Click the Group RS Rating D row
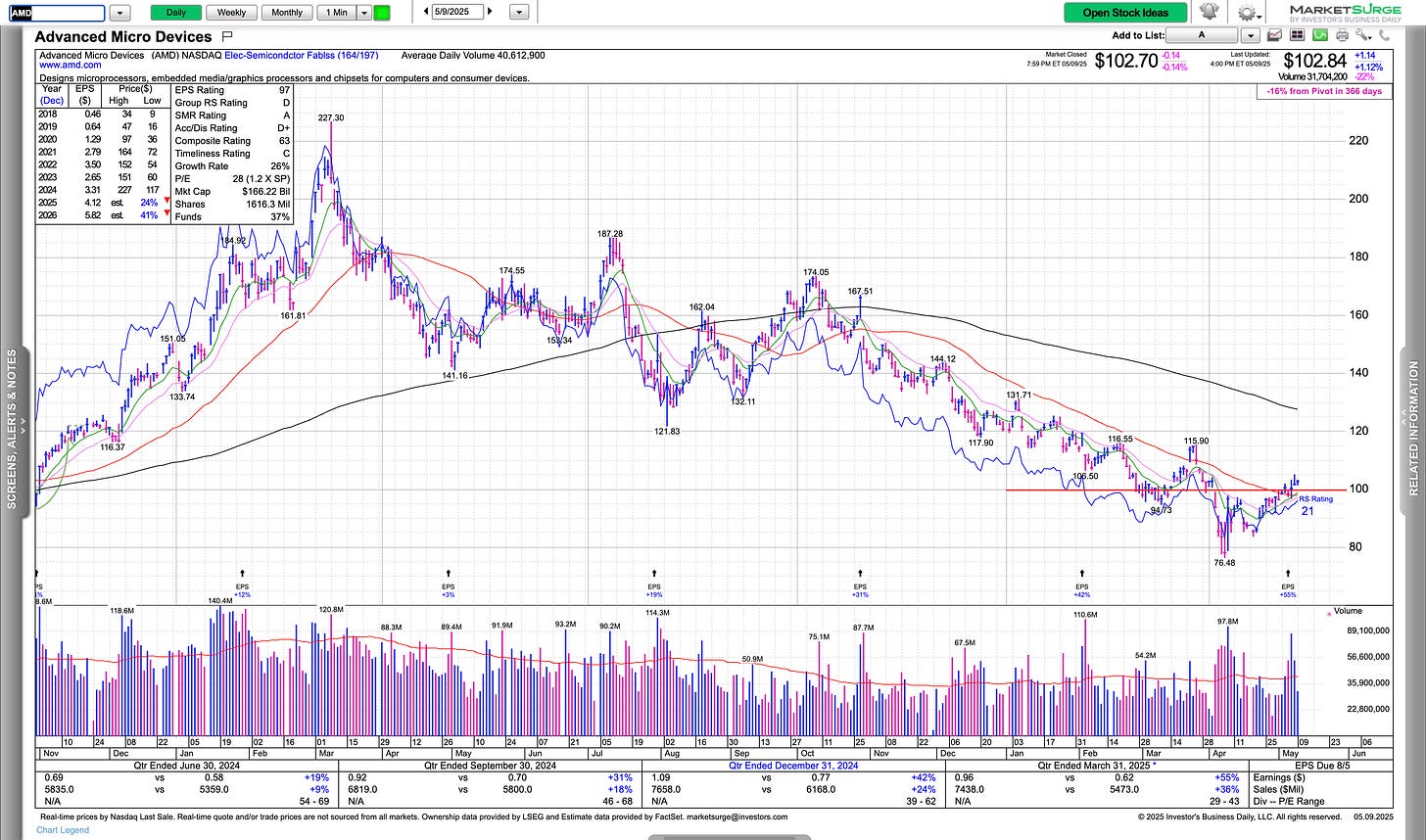This screenshot has height=840, width=1426. (x=232, y=103)
